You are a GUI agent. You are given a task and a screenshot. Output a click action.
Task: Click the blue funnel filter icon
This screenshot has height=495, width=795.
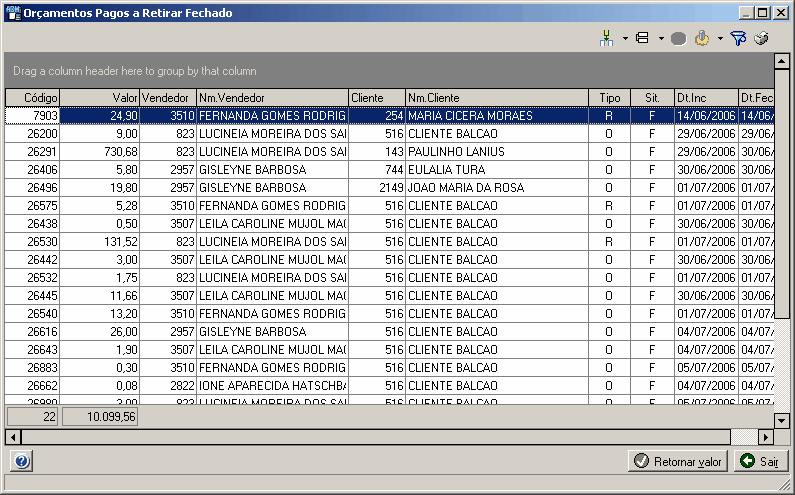click(738, 38)
